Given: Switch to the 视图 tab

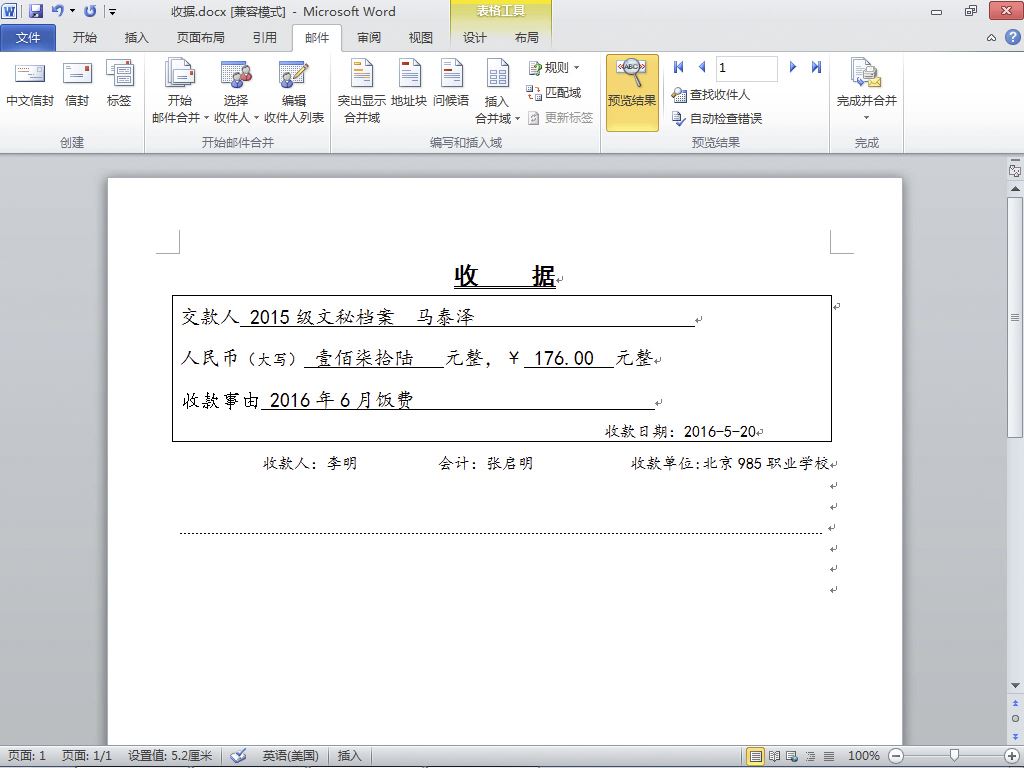Looking at the screenshot, I should pyautogui.click(x=421, y=38).
